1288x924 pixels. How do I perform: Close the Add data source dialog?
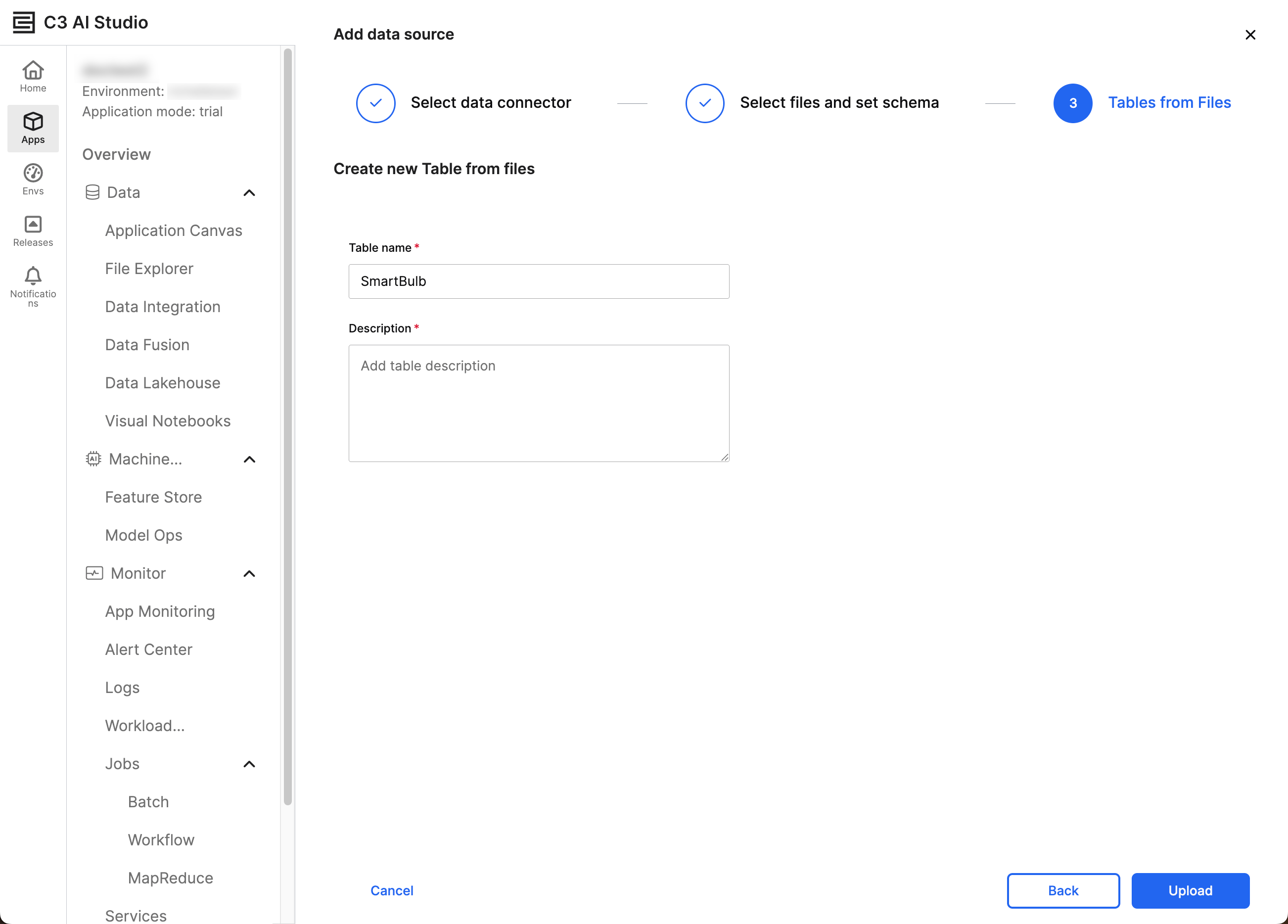[1250, 35]
